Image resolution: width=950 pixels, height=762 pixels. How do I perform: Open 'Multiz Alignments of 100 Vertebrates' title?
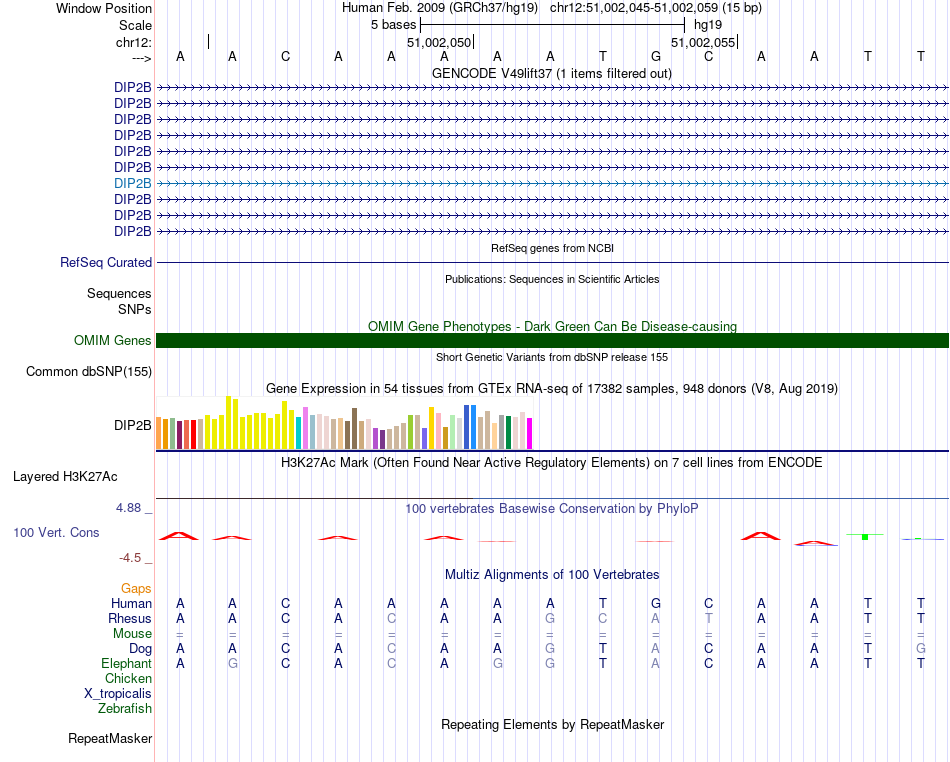click(x=552, y=574)
